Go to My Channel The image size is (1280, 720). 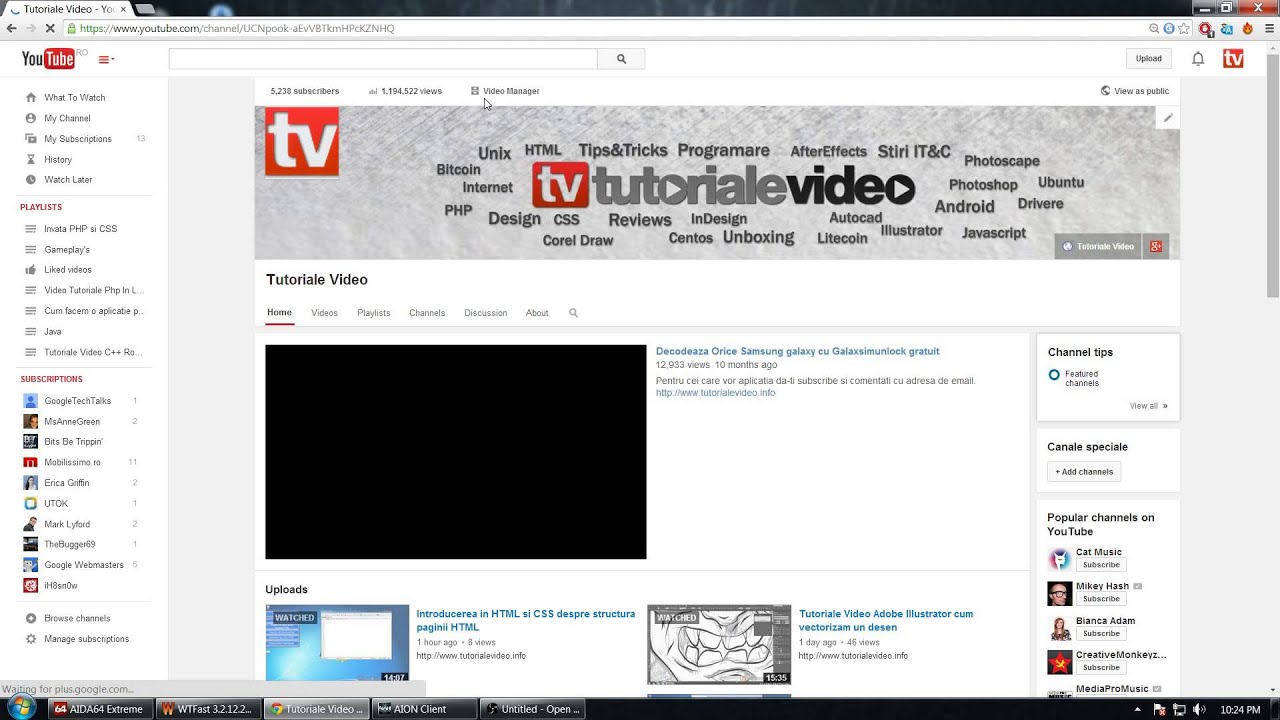[67, 118]
